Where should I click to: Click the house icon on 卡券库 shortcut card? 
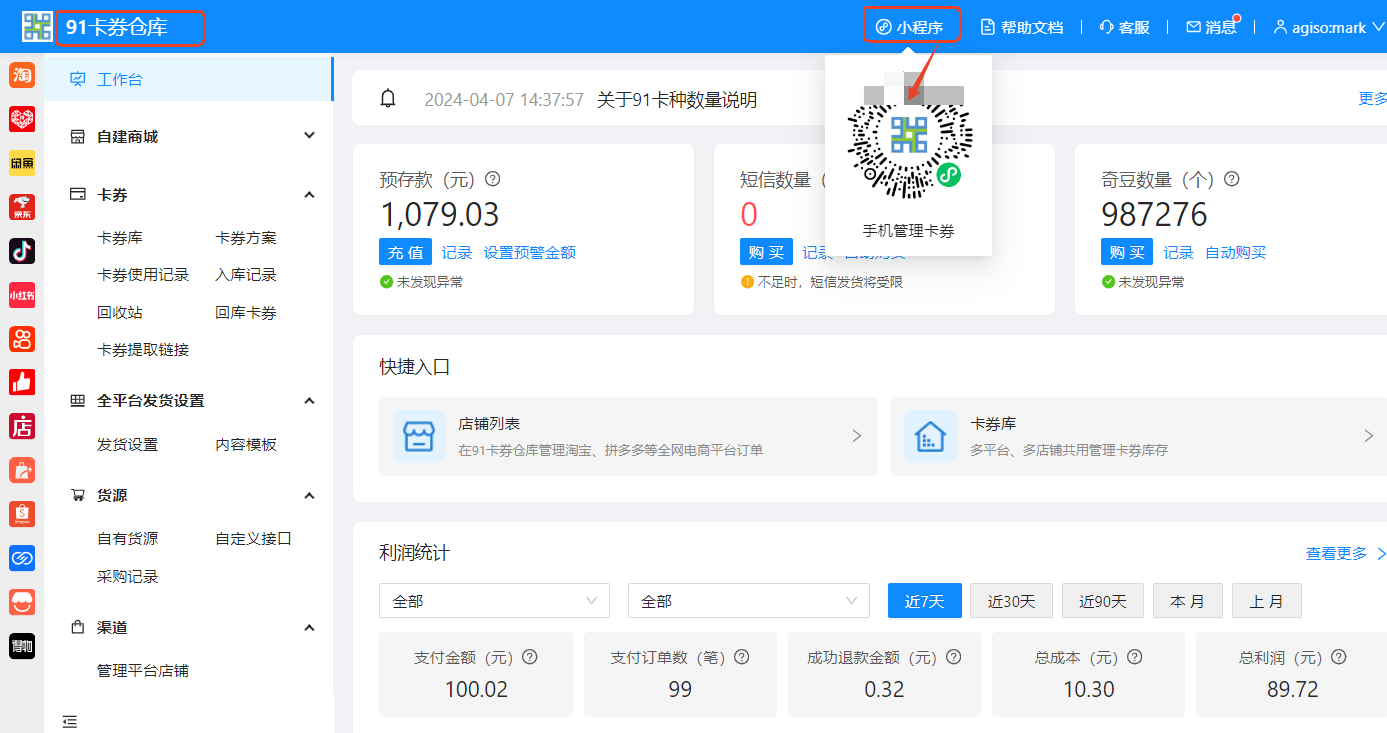930,436
